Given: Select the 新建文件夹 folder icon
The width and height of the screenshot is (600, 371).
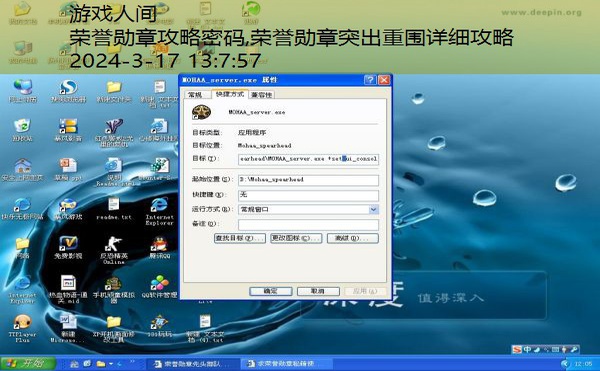Looking at the screenshot, I should 114,91.
